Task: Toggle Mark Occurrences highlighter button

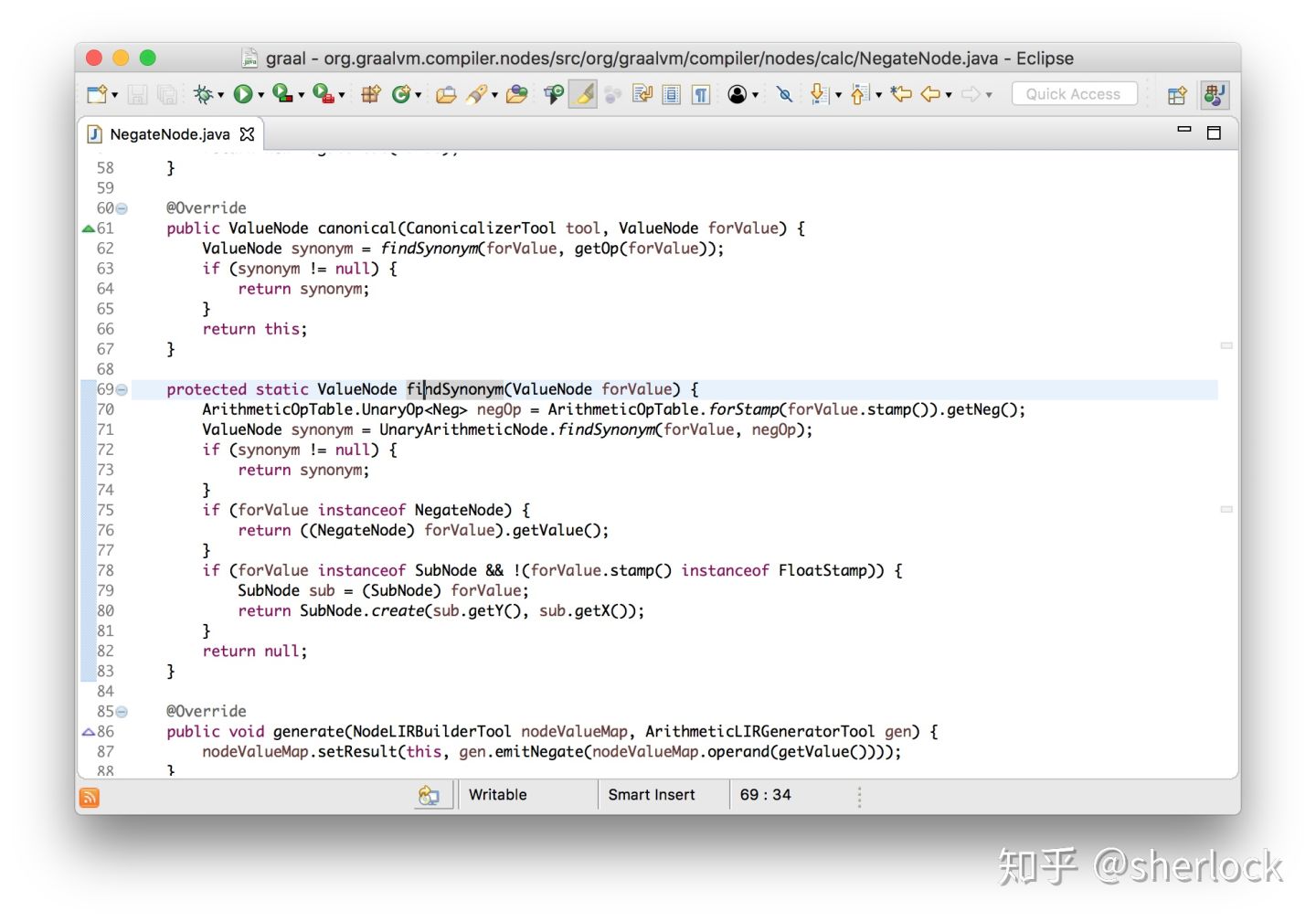Action: [583, 94]
